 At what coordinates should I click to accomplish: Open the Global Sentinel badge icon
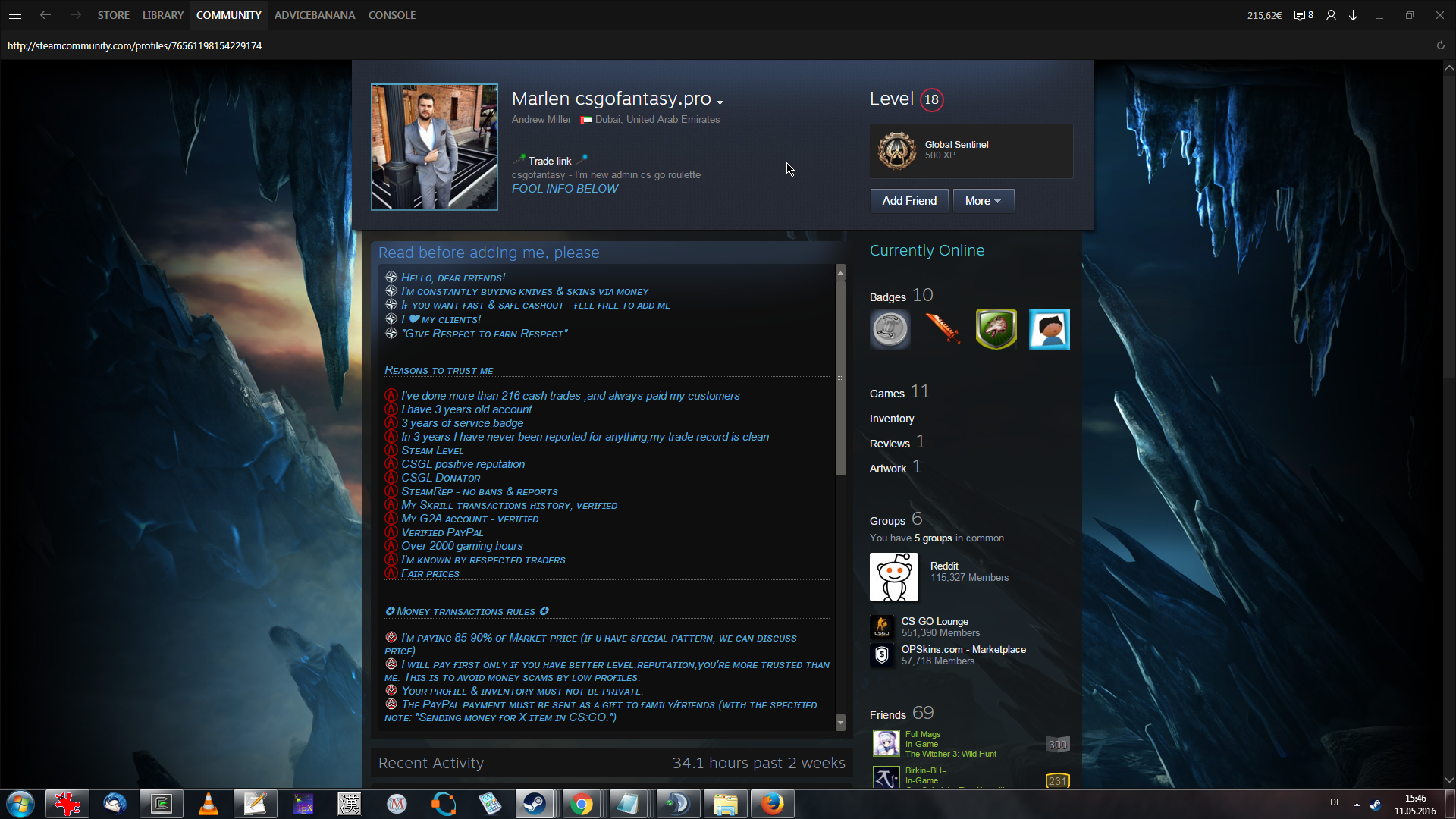896,150
